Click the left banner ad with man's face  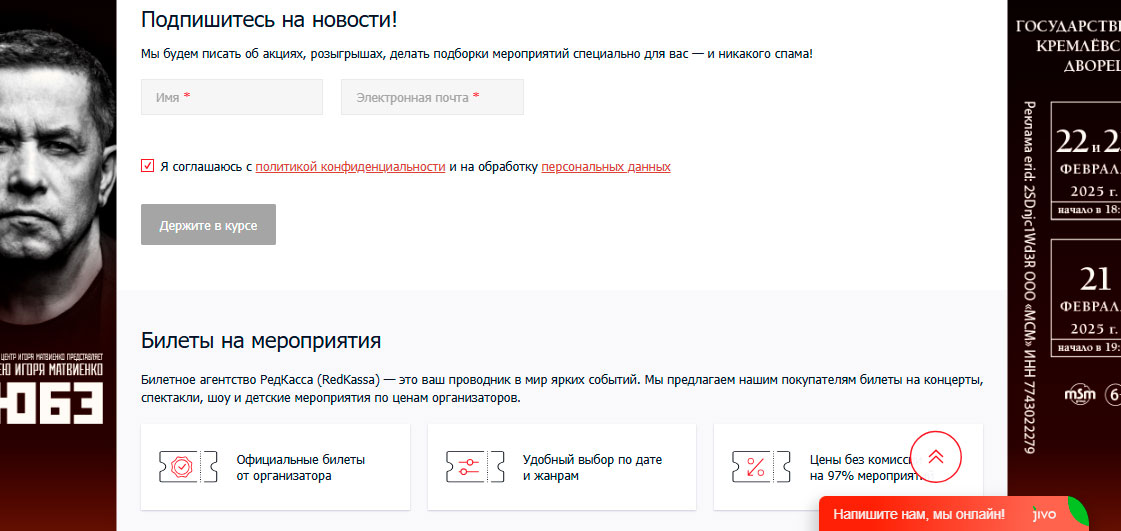click(58, 265)
